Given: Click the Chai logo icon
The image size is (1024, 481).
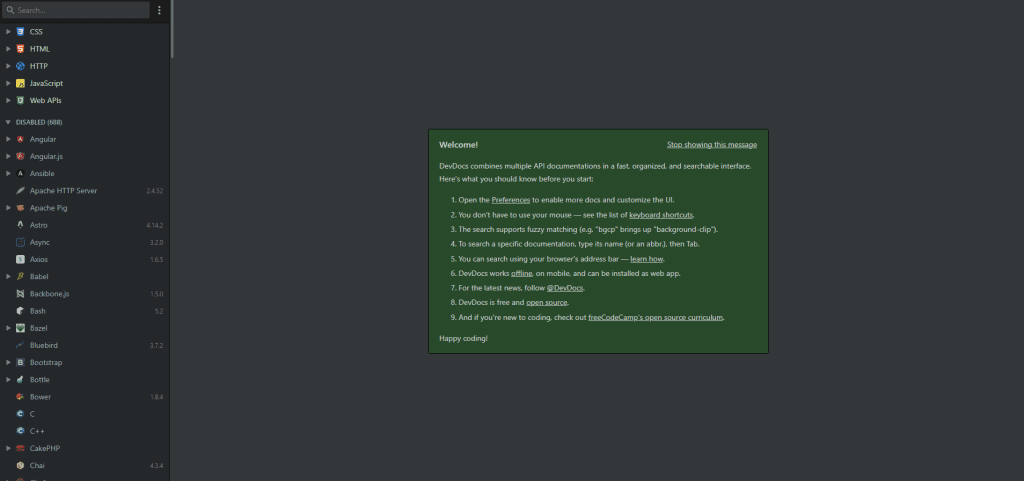Looking at the screenshot, I should pyautogui.click(x=20, y=466).
